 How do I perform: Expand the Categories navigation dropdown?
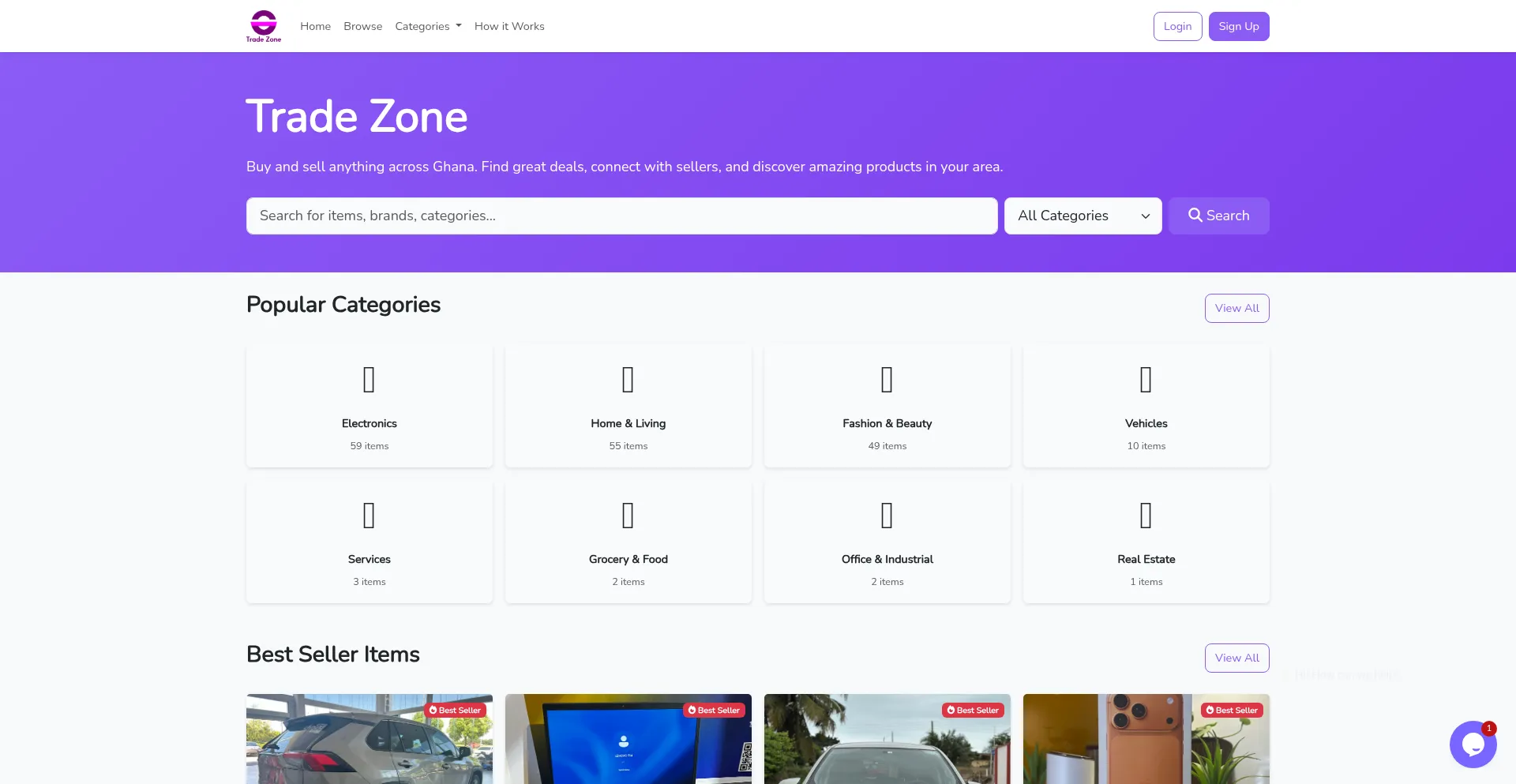[x=428, y=26]
